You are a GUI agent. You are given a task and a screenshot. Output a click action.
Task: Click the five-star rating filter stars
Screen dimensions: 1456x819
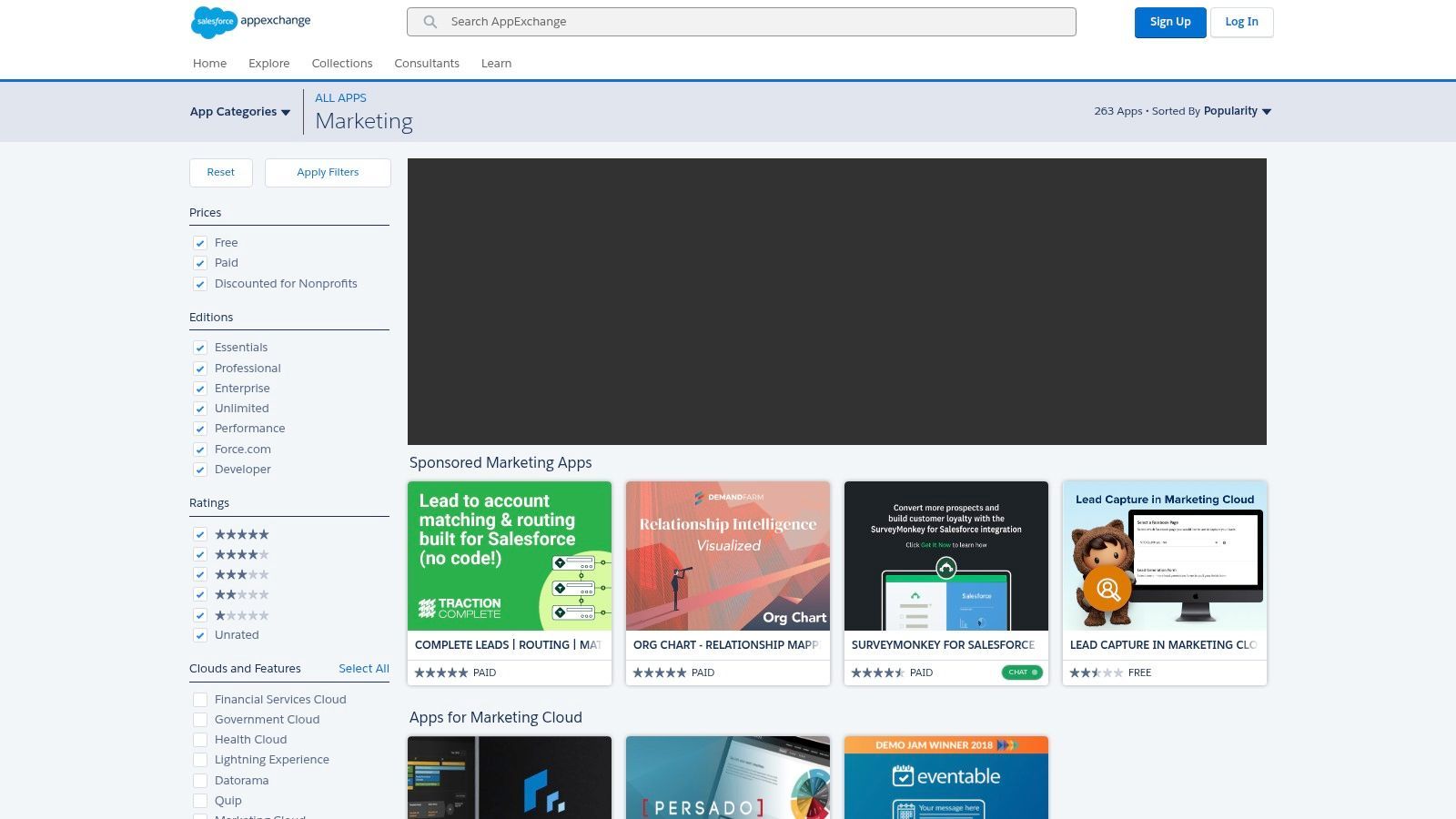click(240, 534)
